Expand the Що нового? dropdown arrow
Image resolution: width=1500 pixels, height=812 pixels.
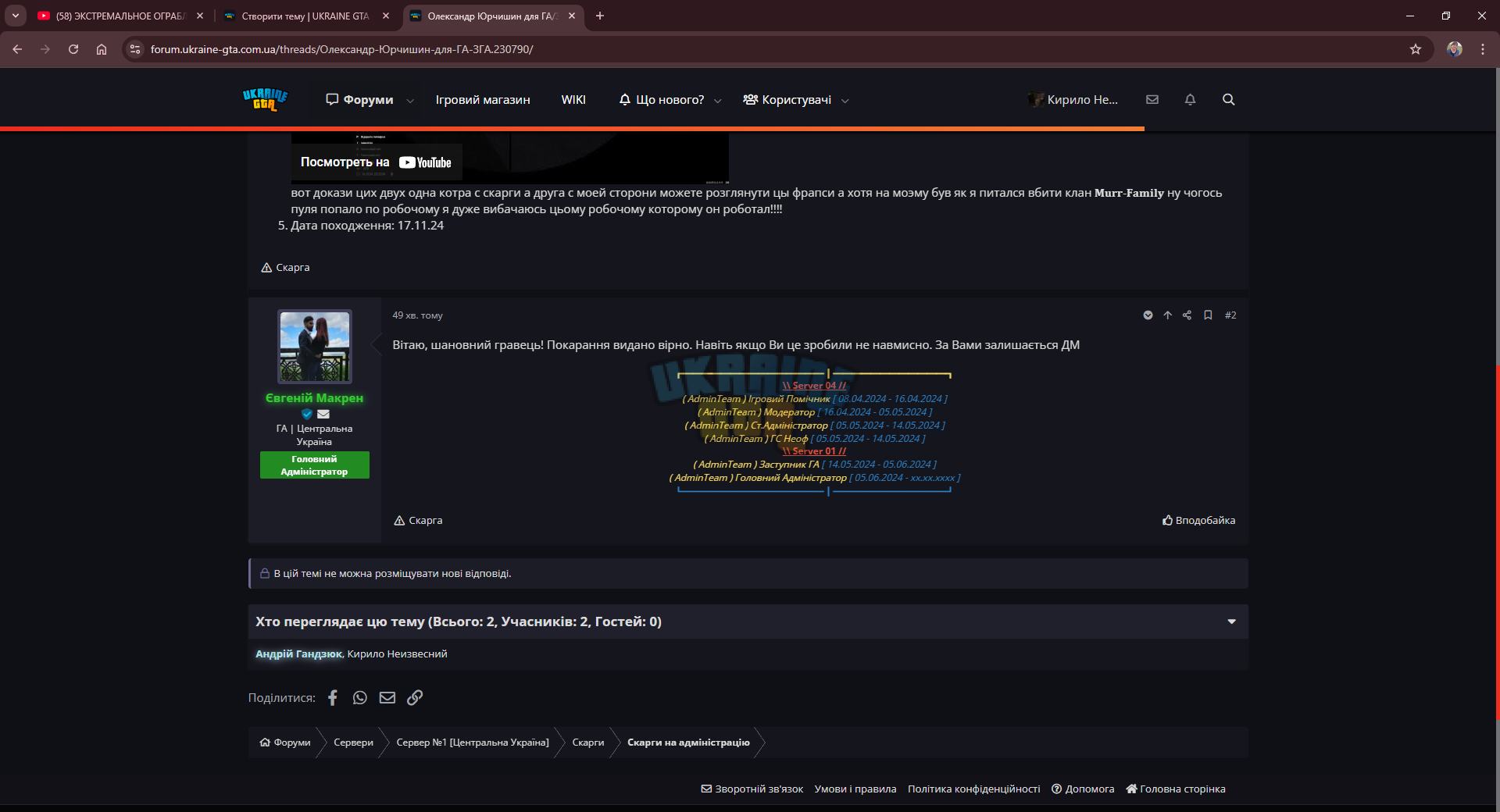(x=718, y=101)
